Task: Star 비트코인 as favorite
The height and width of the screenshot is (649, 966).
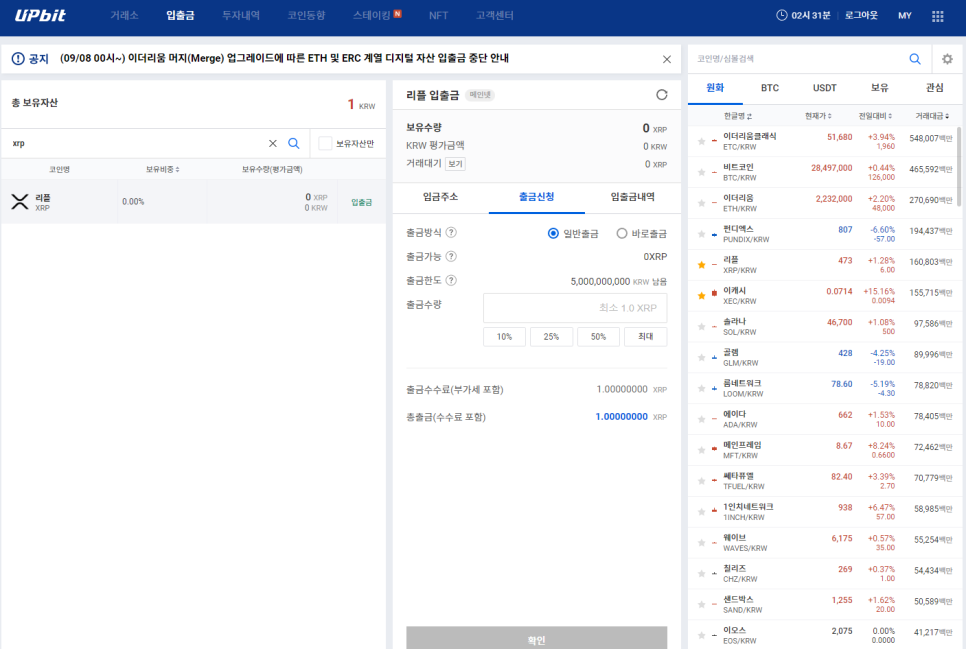Action: click(x=701, y=172)
